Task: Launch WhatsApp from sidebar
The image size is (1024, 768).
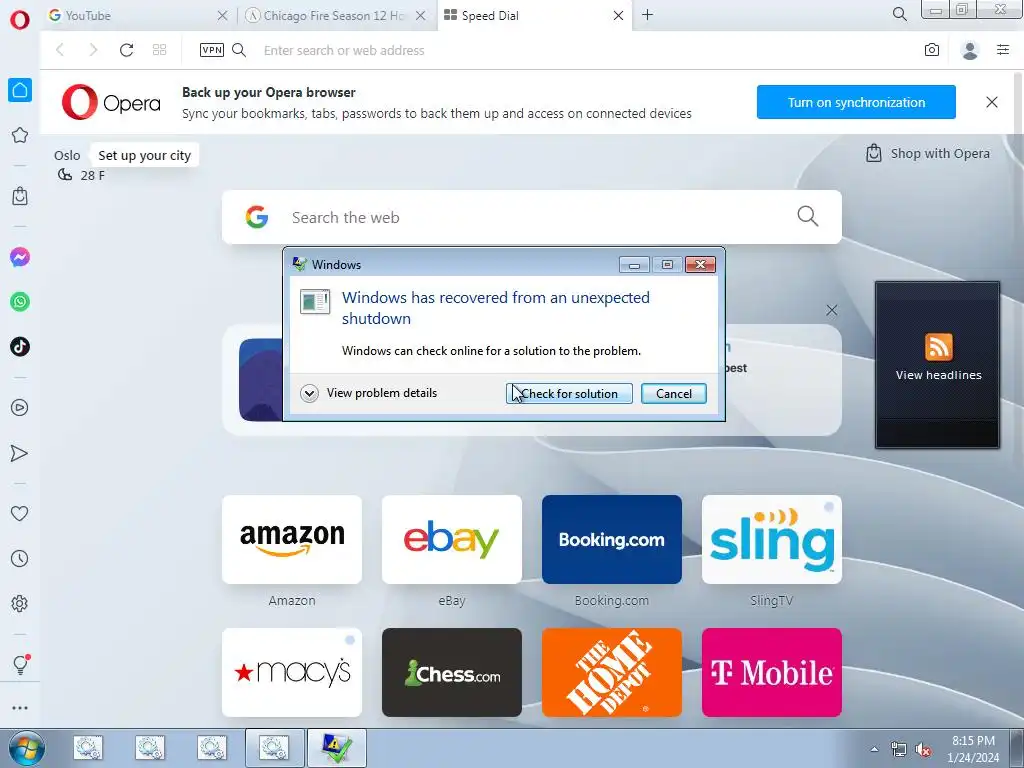Action: pos(20,302)
